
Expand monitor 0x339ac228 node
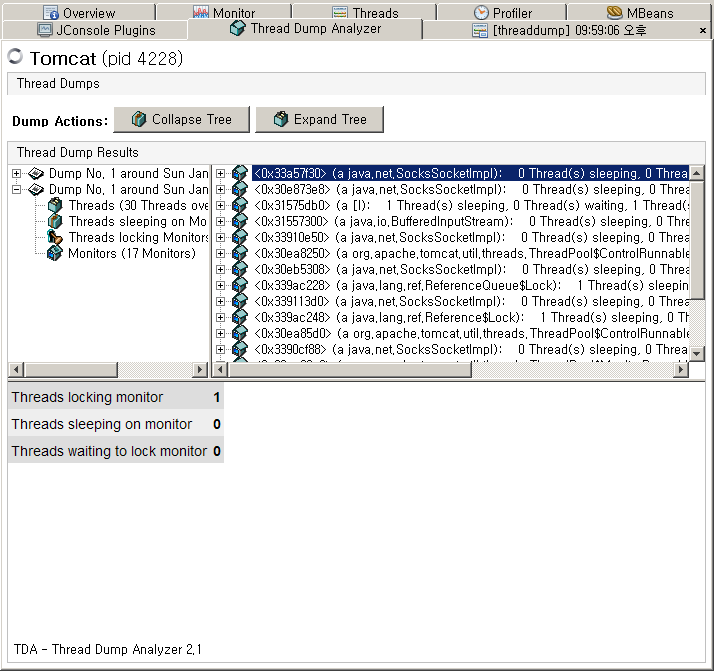click(x=220, y=285)
